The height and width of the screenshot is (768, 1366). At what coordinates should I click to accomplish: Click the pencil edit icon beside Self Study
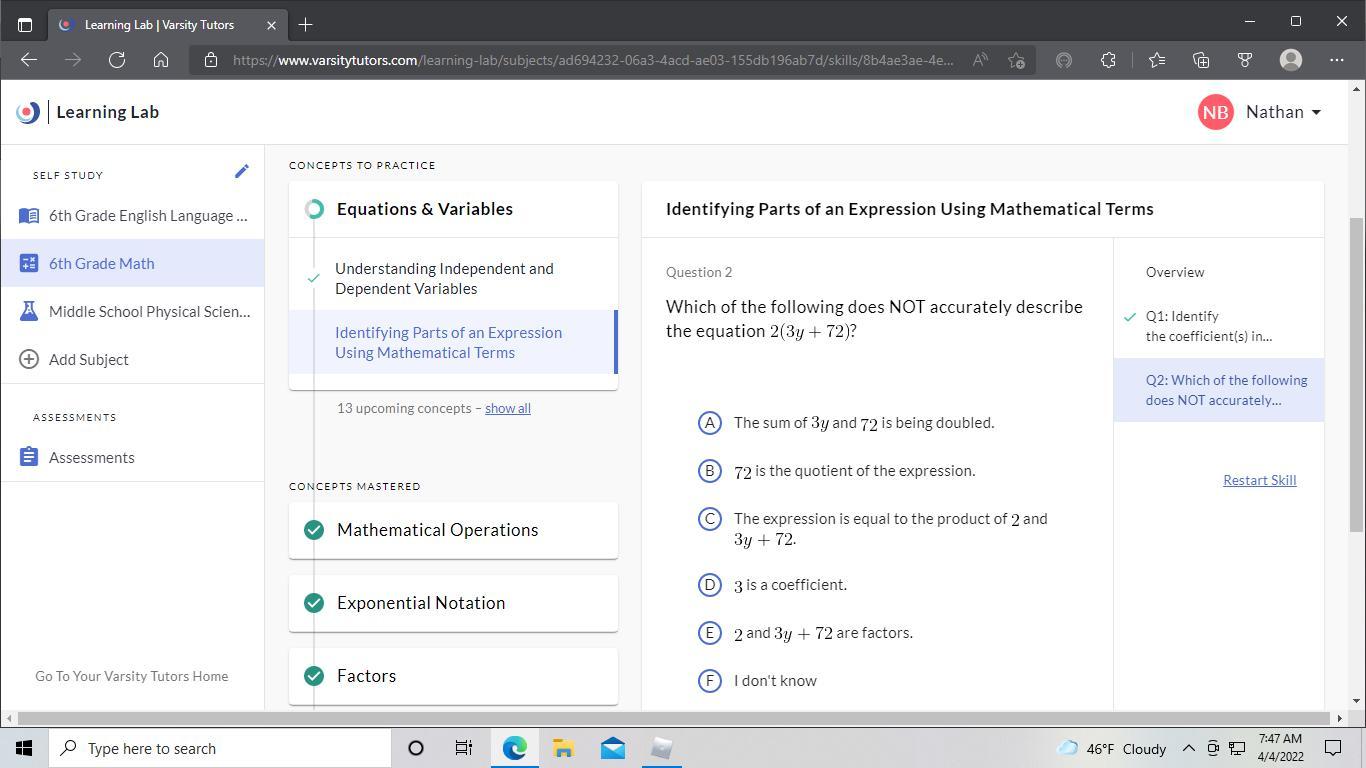pos(241,172)
